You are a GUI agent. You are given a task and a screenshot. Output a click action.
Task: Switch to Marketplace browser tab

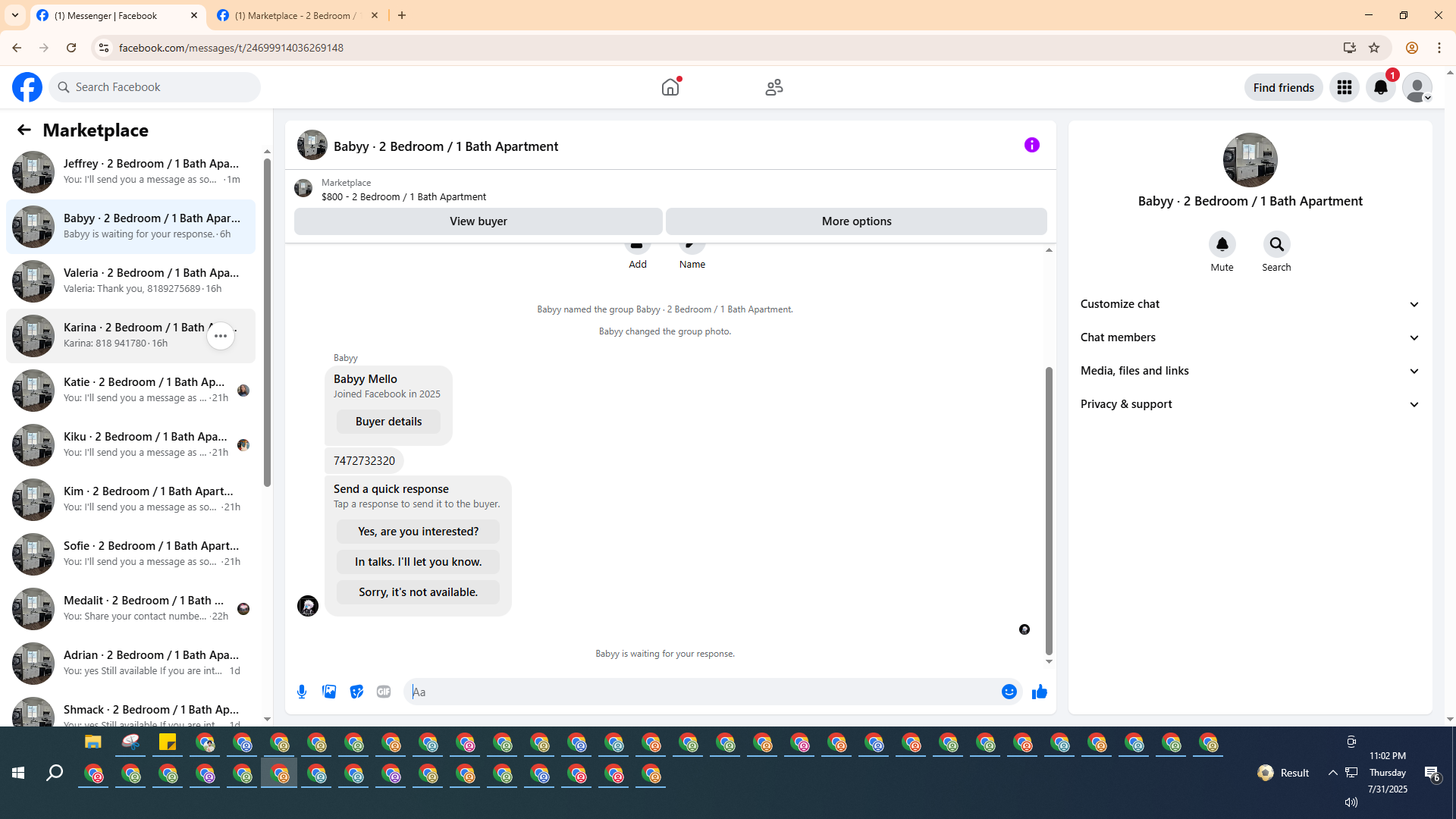pyautogui.click(x=296, y=15)
